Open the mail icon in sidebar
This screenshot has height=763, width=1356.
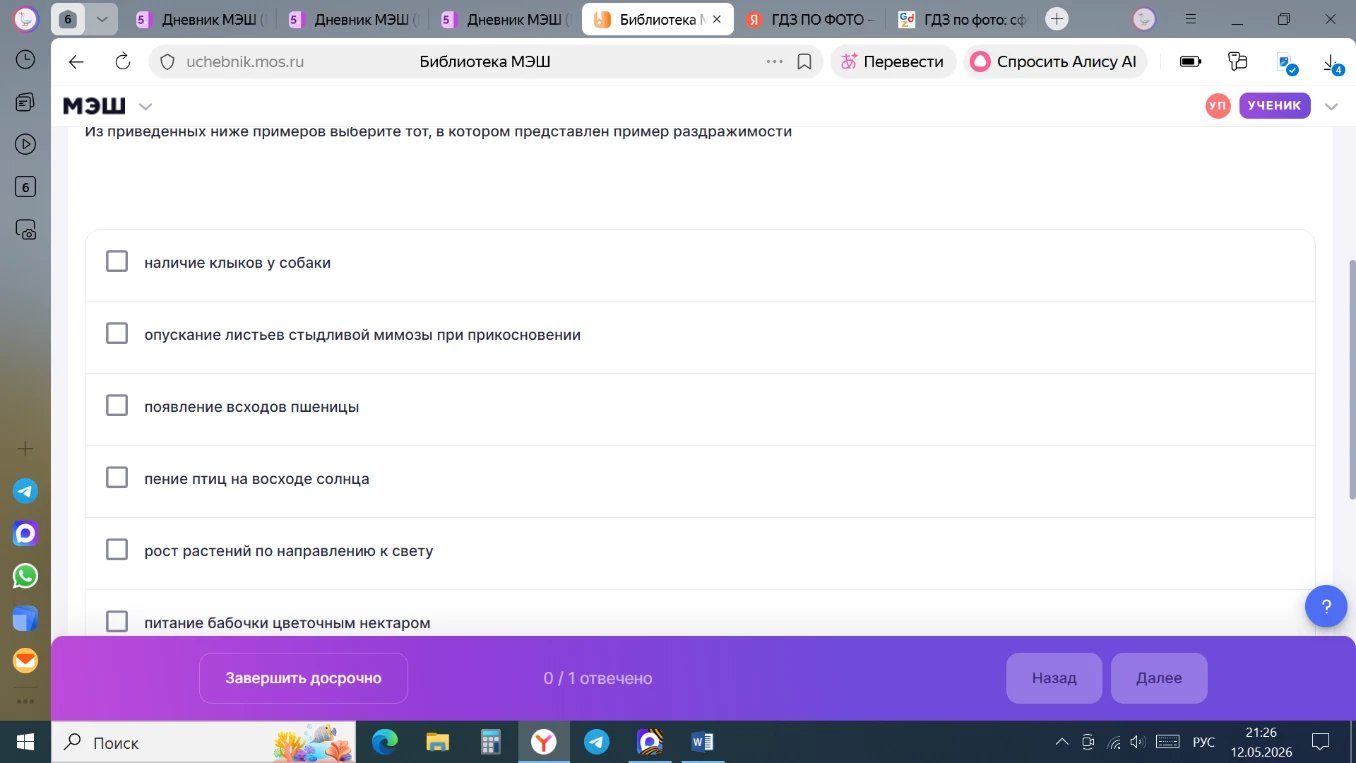tap(26, 661)
